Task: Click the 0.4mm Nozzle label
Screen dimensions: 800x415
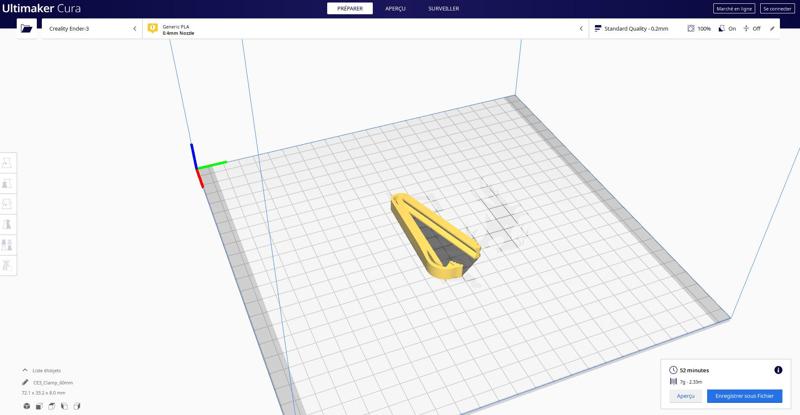Action: pos(178,33)
